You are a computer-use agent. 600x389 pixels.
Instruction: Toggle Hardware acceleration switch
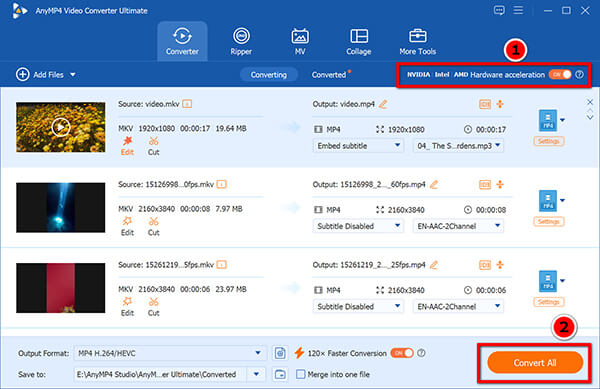tap(560, 74)
